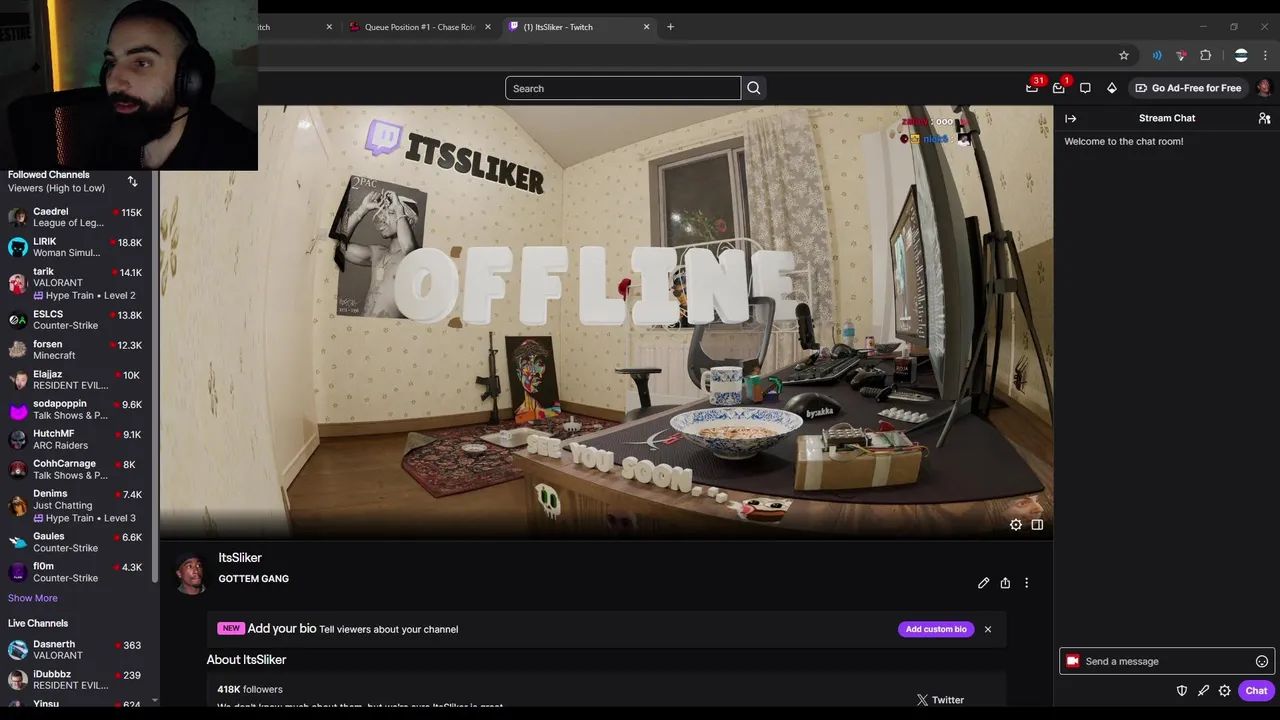Image resolution: width=1280 pixels, height=720 pixels.
Task: Open forsen Minecraft channel
Action: (x=77, y=350)
